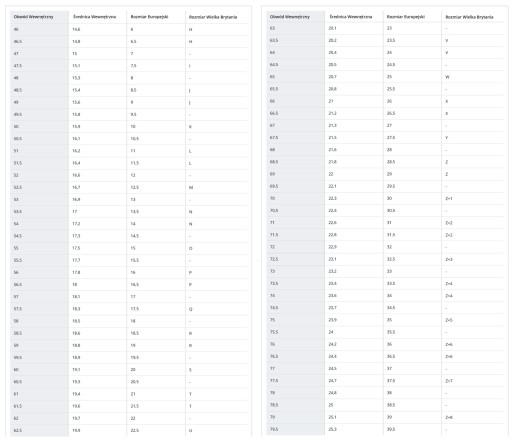Image resolution: width=512 pixels, height=448 pixels.
Task: Select the 20,1 diameter cell
Action: [332, 28]
